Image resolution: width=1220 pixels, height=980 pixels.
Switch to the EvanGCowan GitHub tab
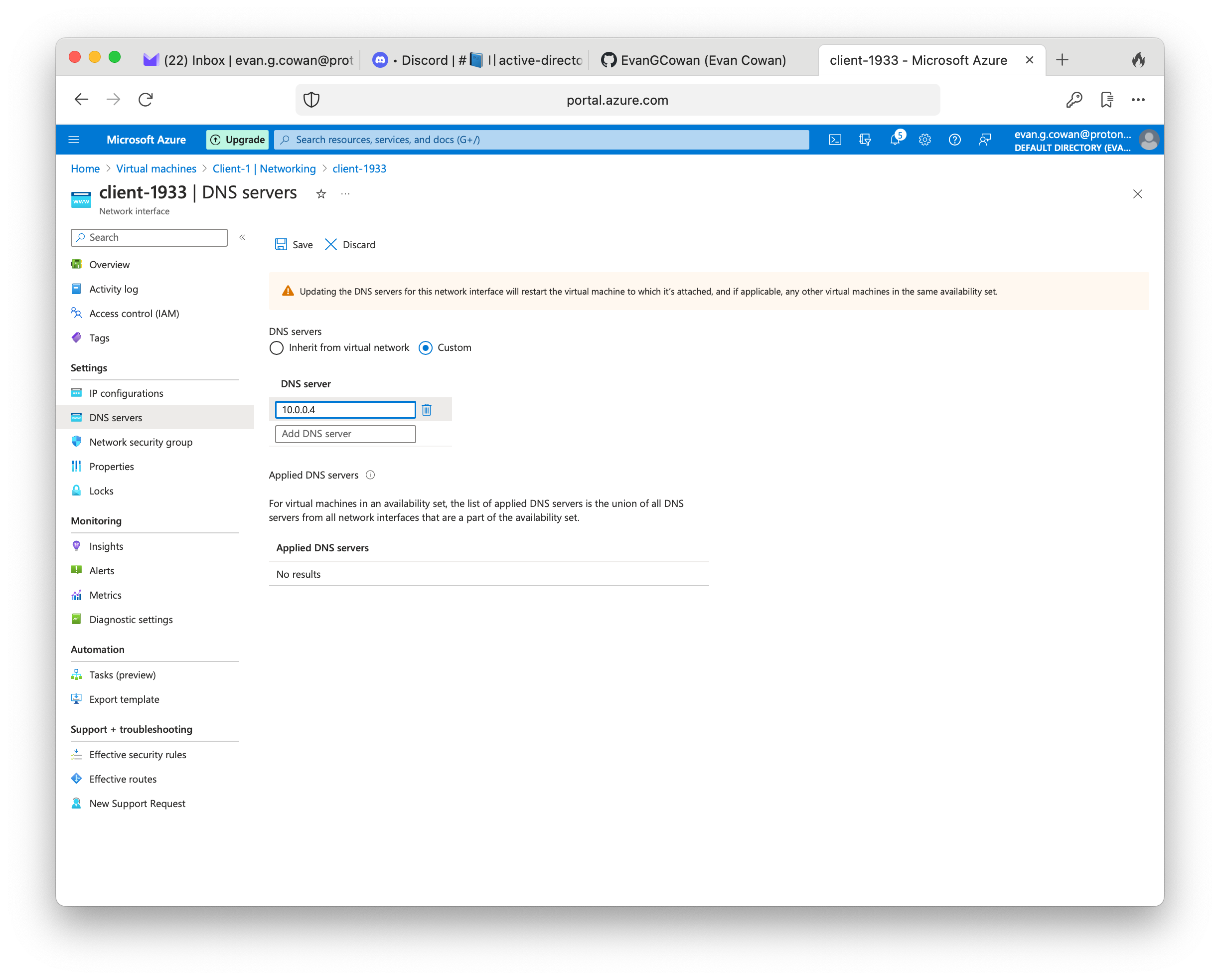pos(693,59)
